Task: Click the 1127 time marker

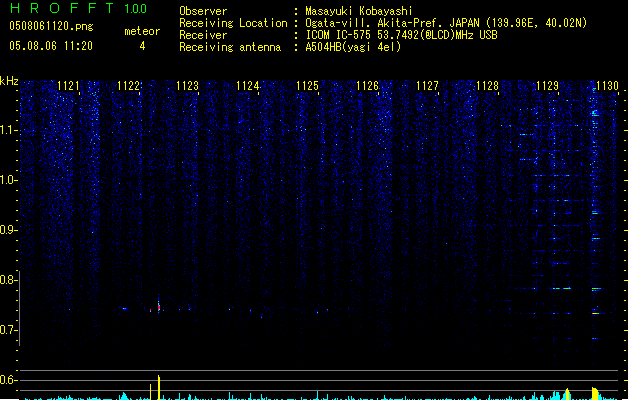Action: tap(427, 86)
